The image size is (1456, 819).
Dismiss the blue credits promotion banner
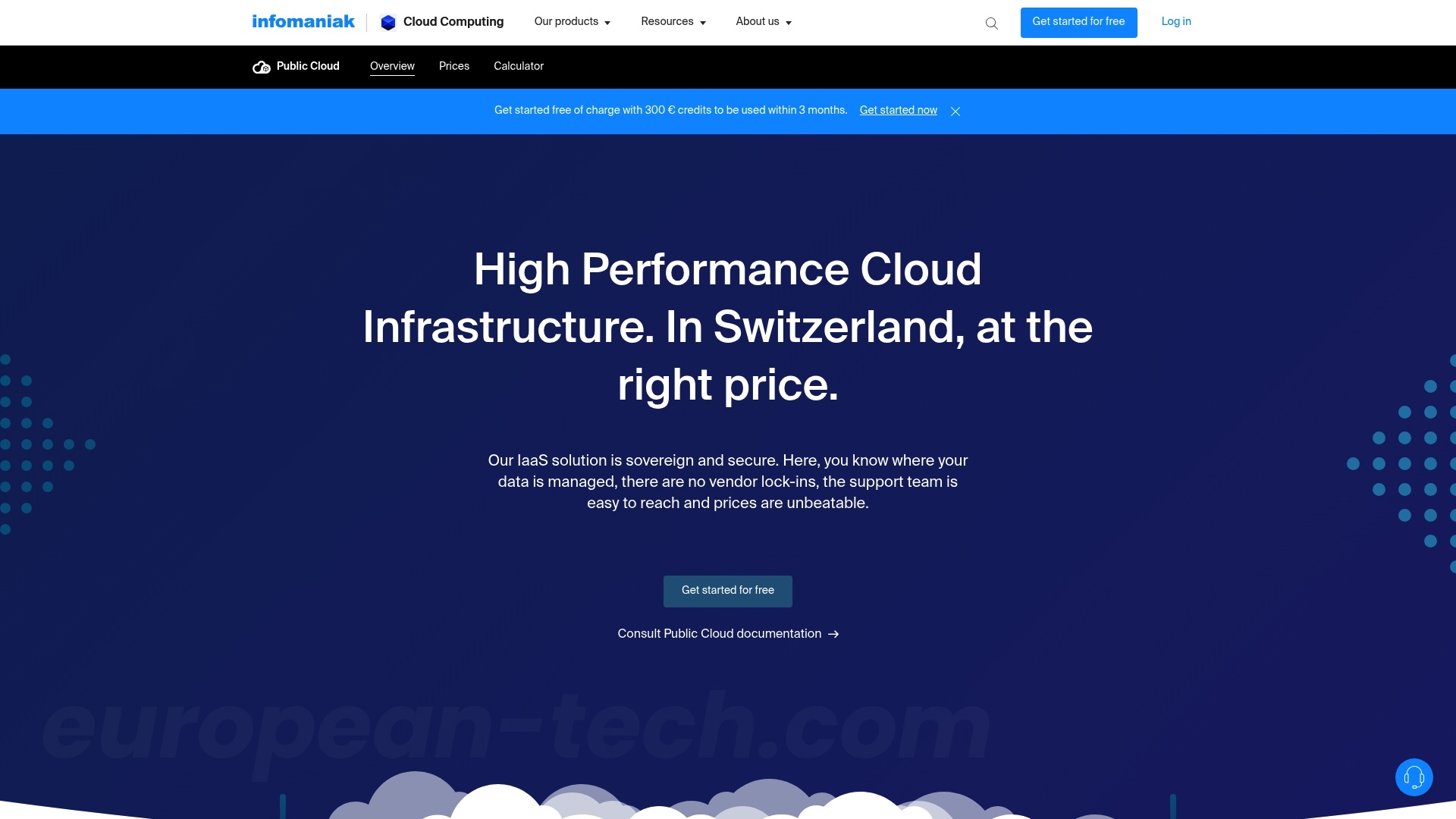(955, 111)
